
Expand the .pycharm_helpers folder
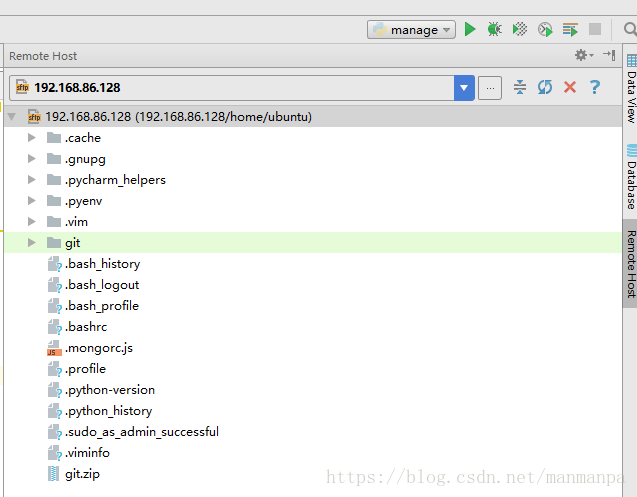click(x=32, y=180)
